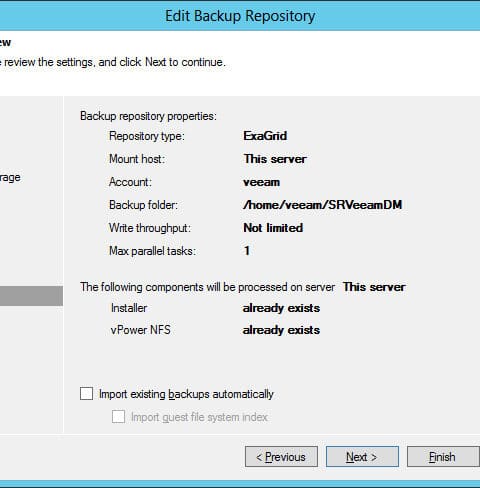Click the Mount host label
The image size is (480, 488).
click(x=137, y=159)
